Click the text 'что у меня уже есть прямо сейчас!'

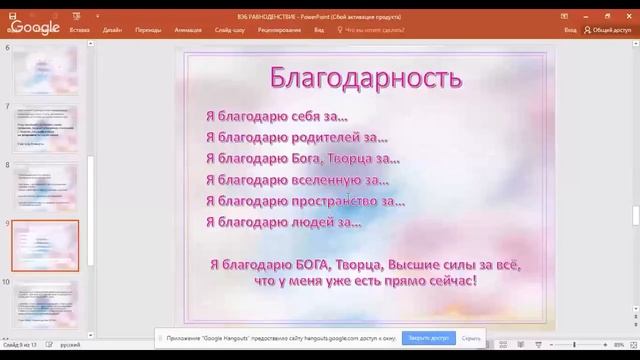click(x=365, y=281)
